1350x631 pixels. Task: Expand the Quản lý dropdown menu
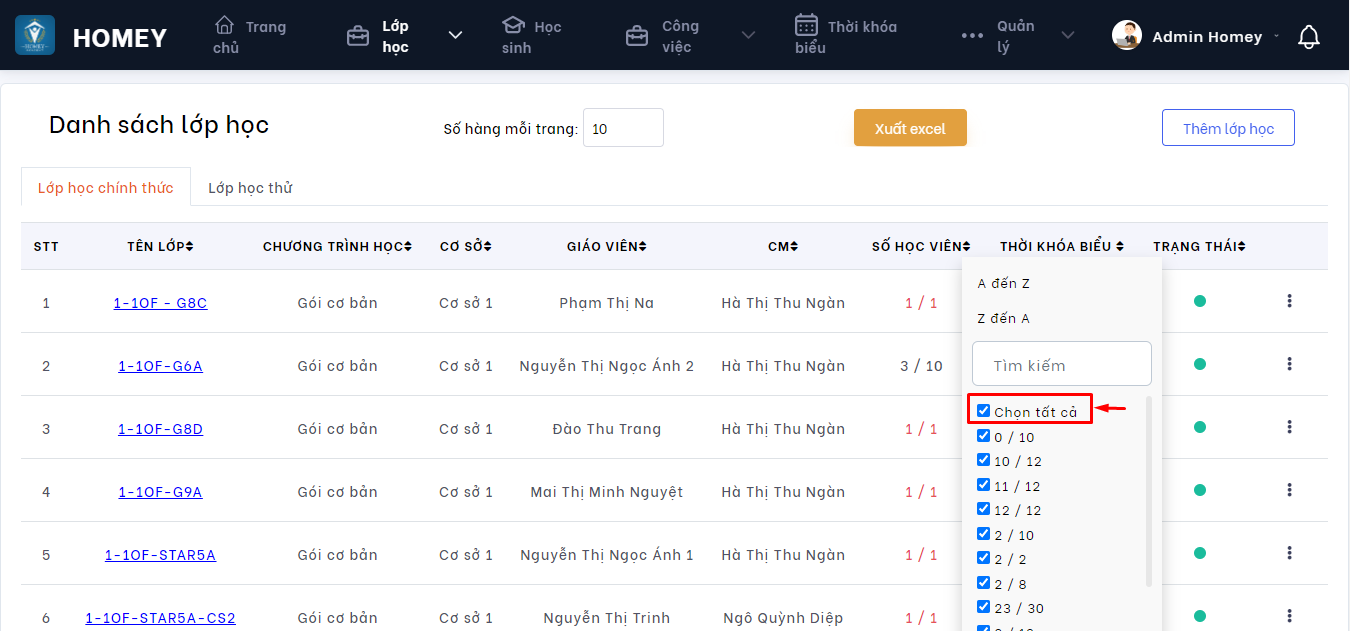click(1067, 36)
